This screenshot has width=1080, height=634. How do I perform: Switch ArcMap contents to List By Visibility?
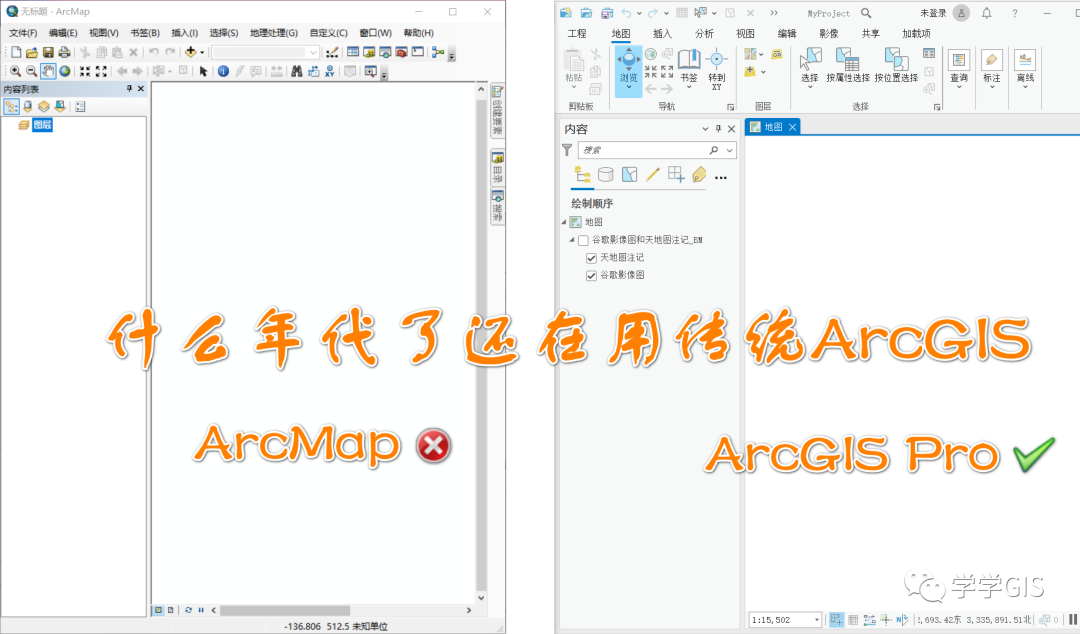44,106
